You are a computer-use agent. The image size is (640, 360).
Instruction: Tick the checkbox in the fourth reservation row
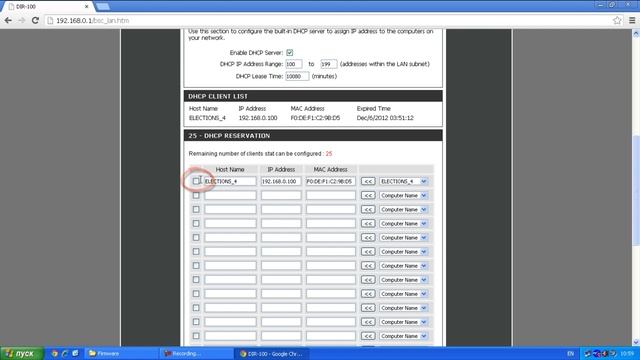(196, 224)
